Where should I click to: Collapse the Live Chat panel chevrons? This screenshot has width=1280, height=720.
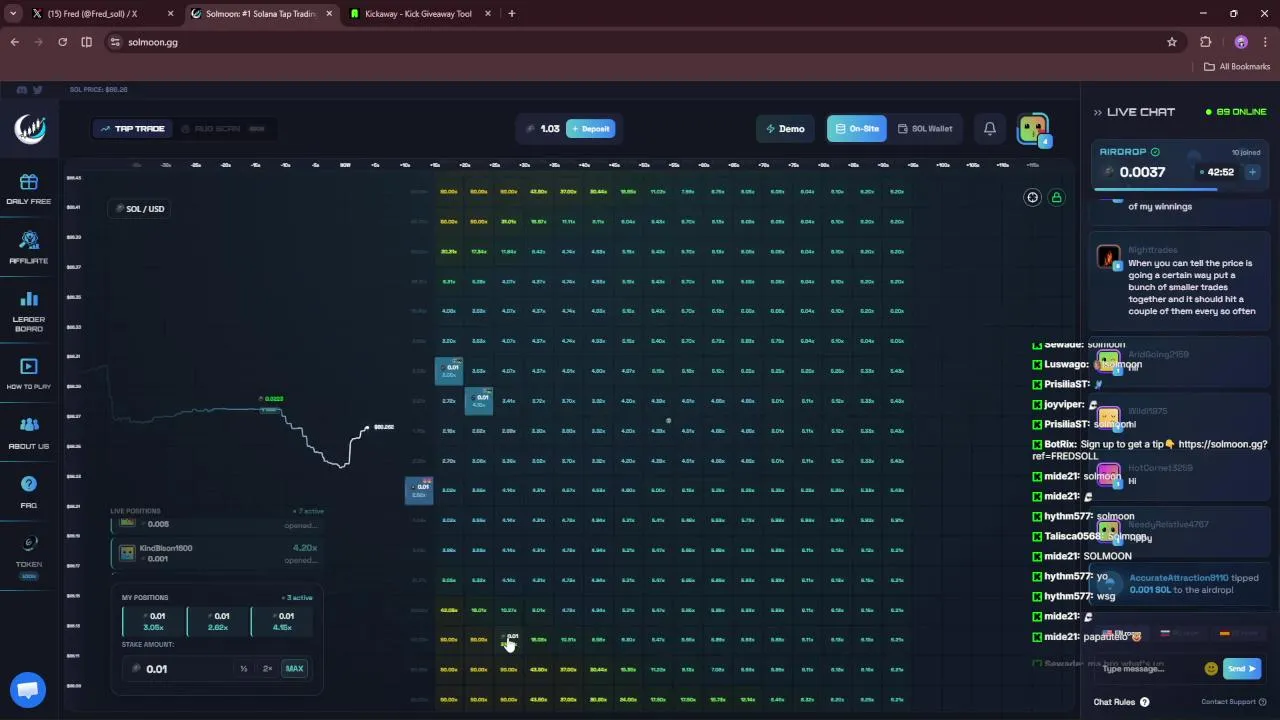coord(1097,112)
